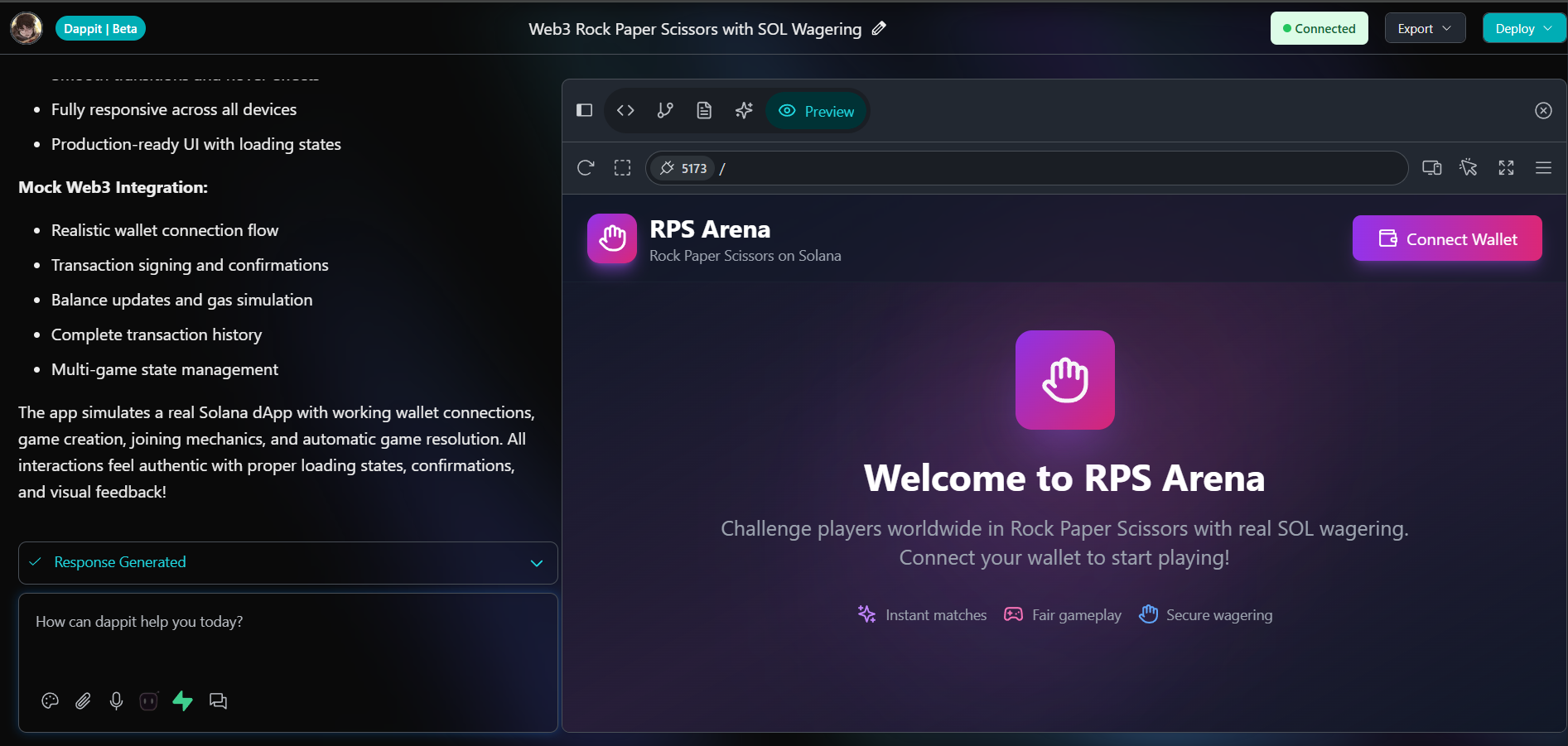Click the Dappit | Beta badge
The height and width of the screenshot is (746, 1568).
click(x=100, y=29)
